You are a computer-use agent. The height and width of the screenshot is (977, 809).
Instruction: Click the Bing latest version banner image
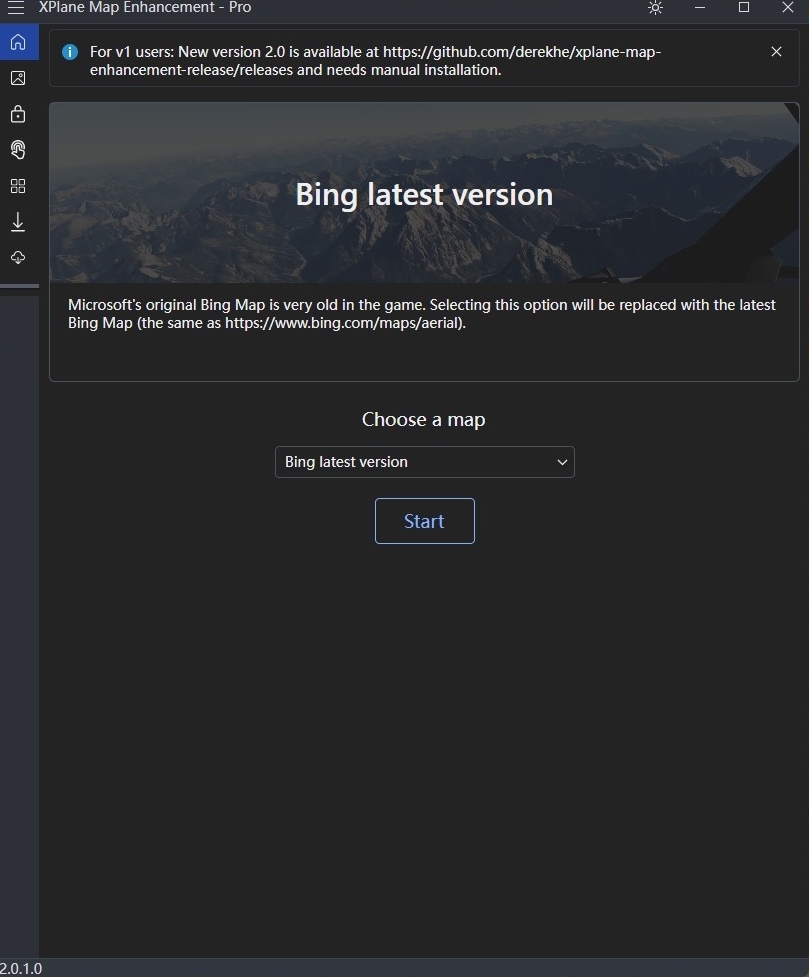(x=424, y=193)
